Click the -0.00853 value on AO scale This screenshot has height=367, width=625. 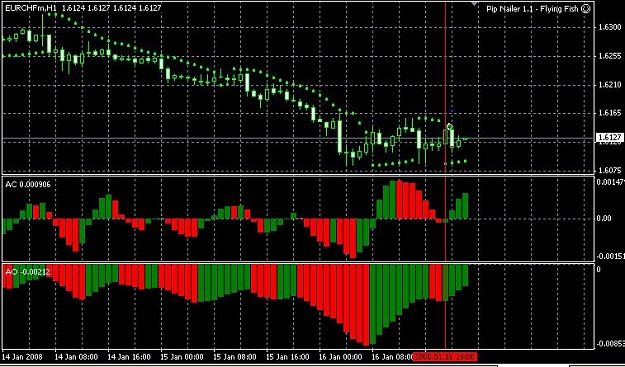[x=610, y=343]
